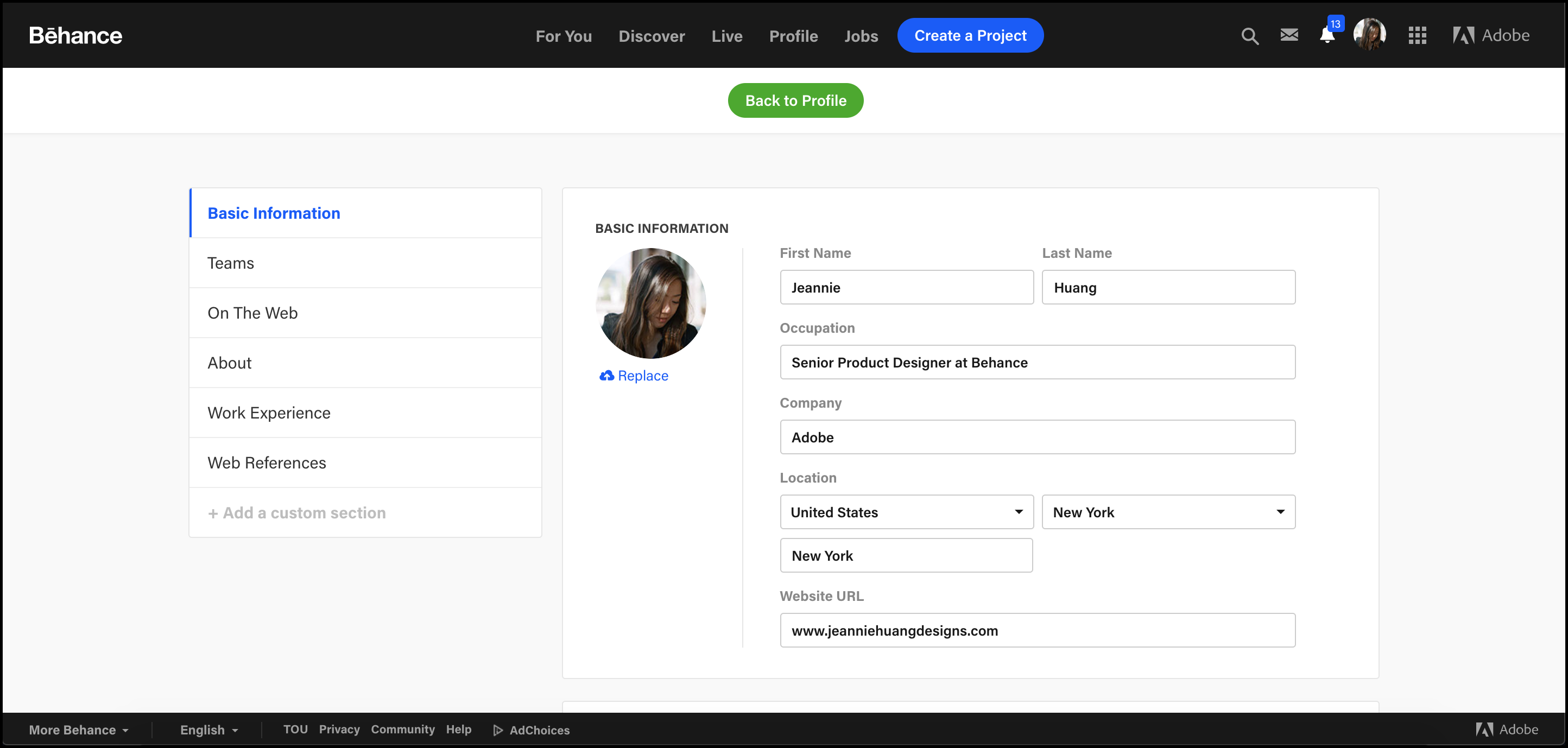
Task: Click the messages envelope icon
Action: pyautogui.click(x=1290, y=35)
